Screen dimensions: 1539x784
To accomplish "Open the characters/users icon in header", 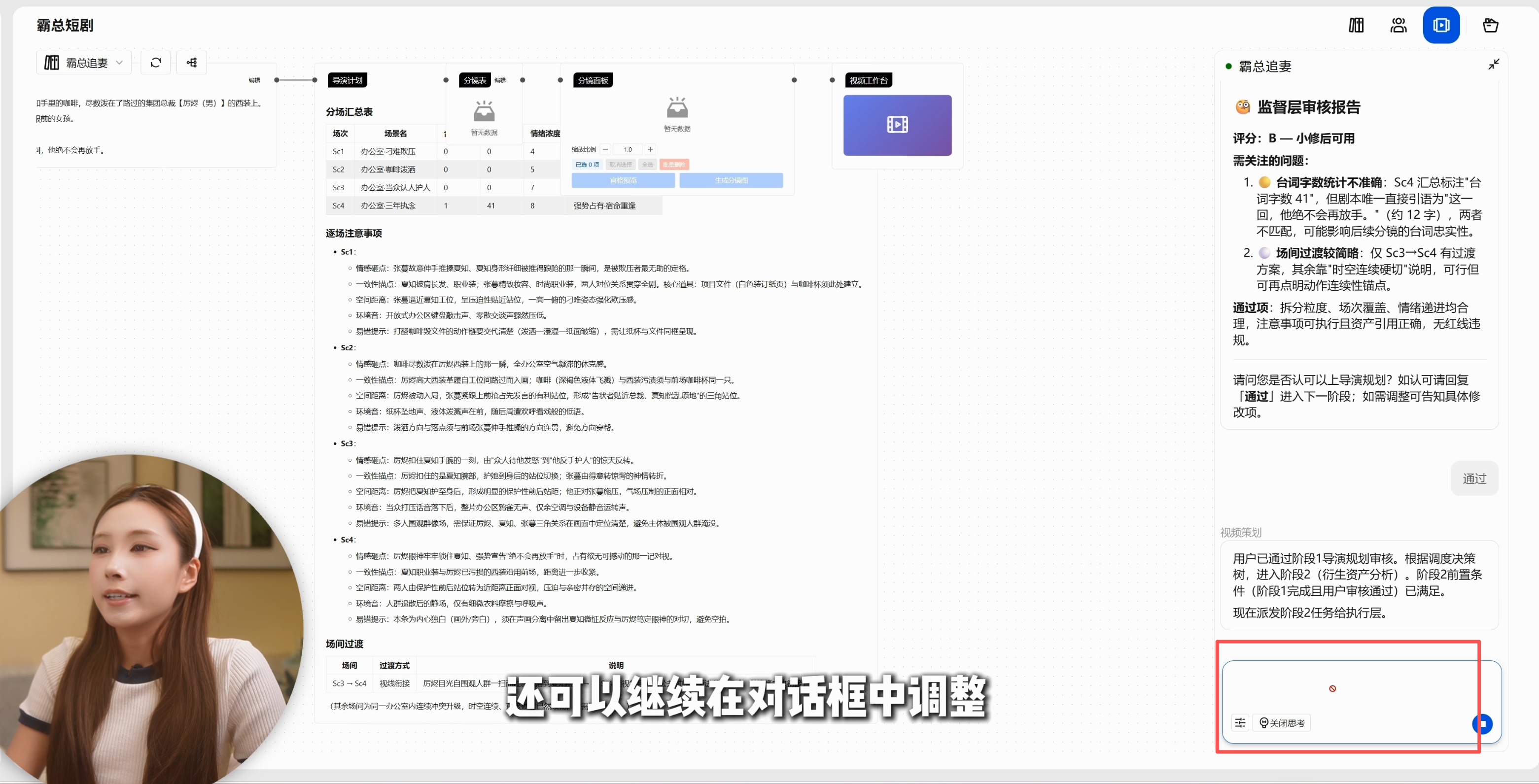I will (1399, 25).
